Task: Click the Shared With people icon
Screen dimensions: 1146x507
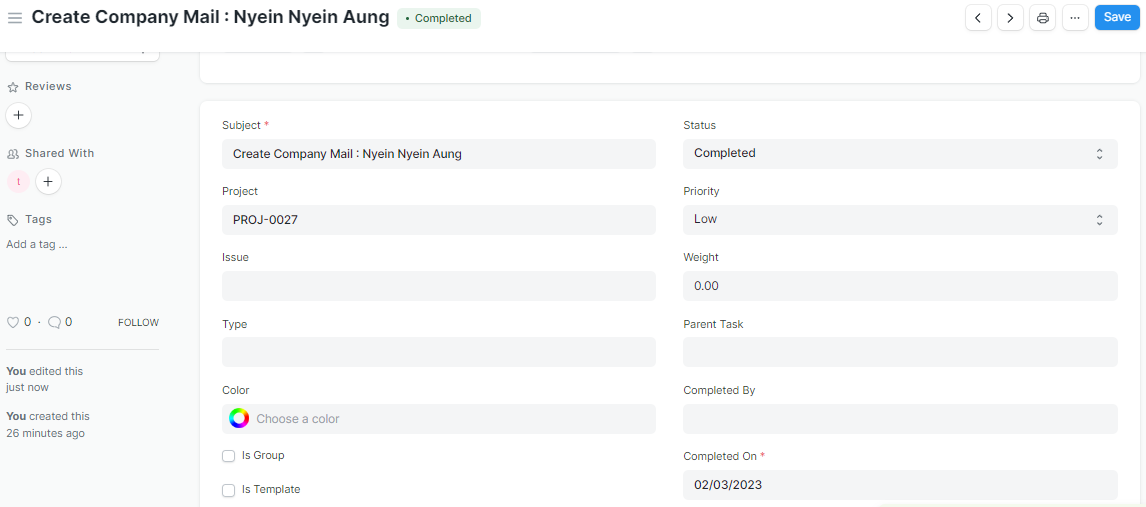Action: [12, 154]
